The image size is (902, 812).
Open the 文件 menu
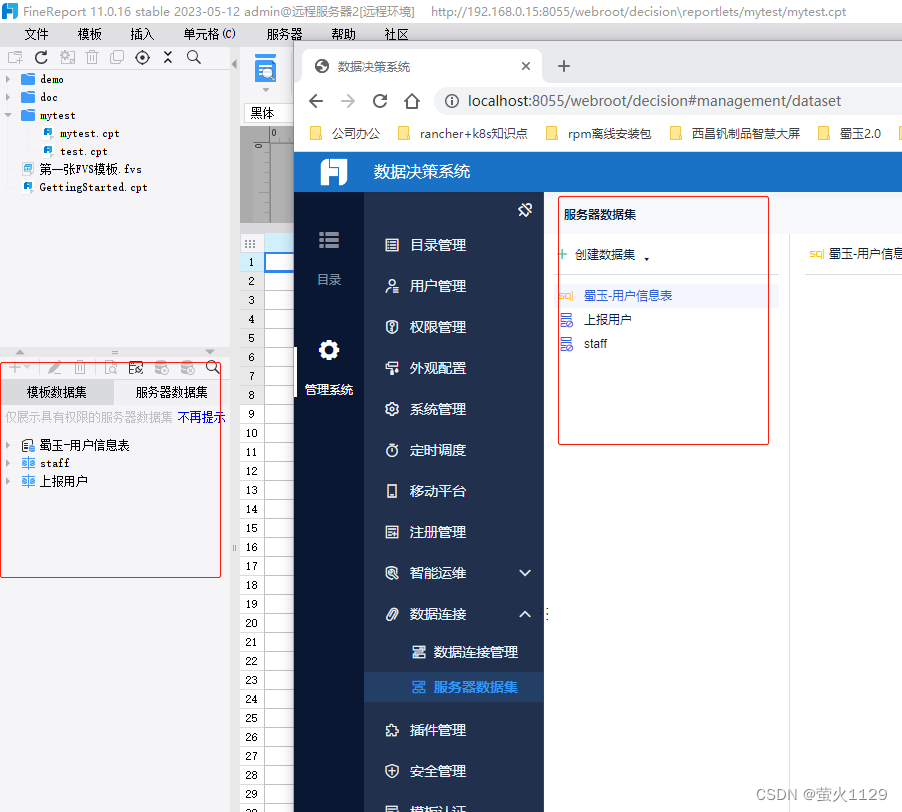(x=36, y=35)
